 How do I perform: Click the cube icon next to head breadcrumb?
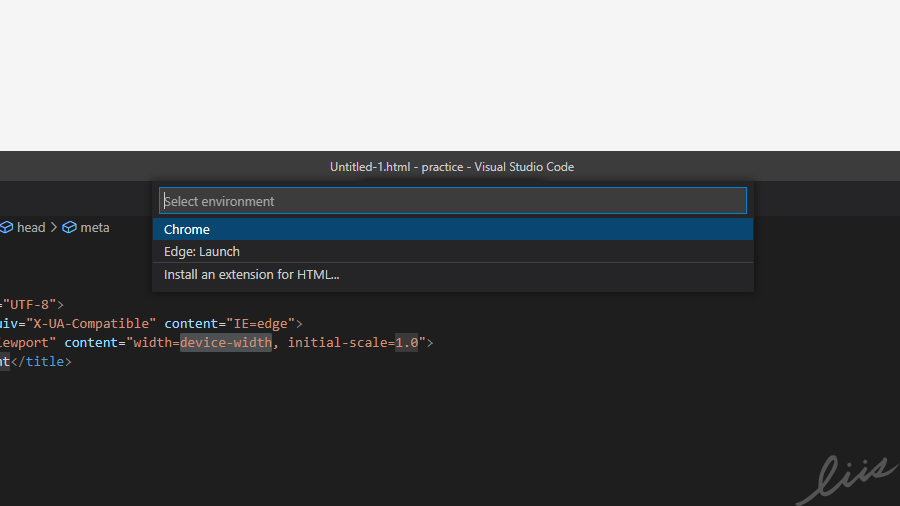tap(6, 227)
